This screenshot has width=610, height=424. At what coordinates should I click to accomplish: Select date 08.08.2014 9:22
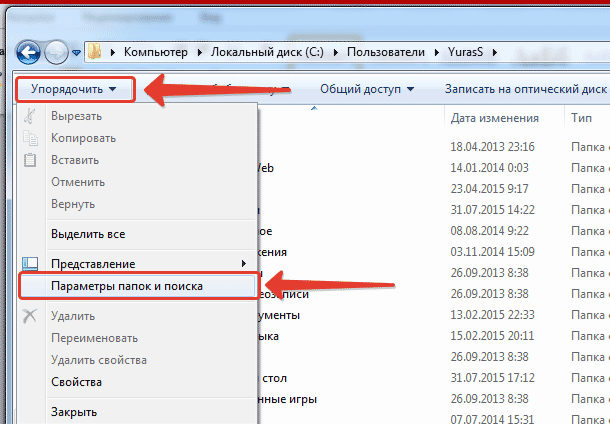pyautogui.click(x=489, y=231)
